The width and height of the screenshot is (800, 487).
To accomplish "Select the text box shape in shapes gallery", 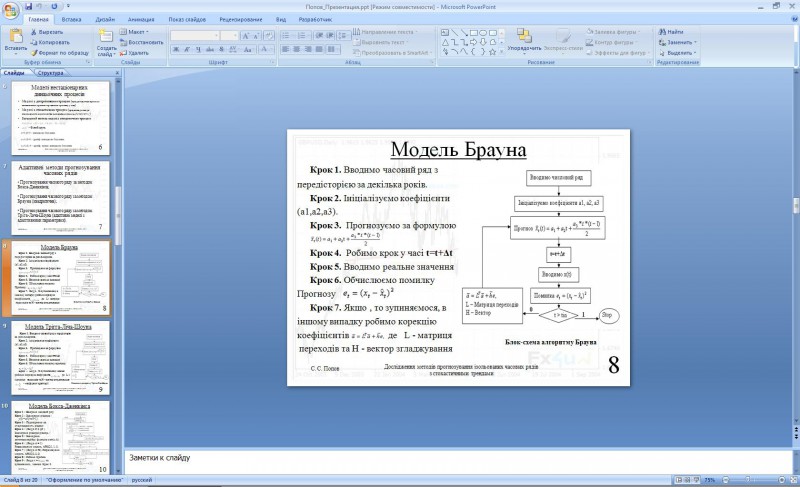I will 445,33.
